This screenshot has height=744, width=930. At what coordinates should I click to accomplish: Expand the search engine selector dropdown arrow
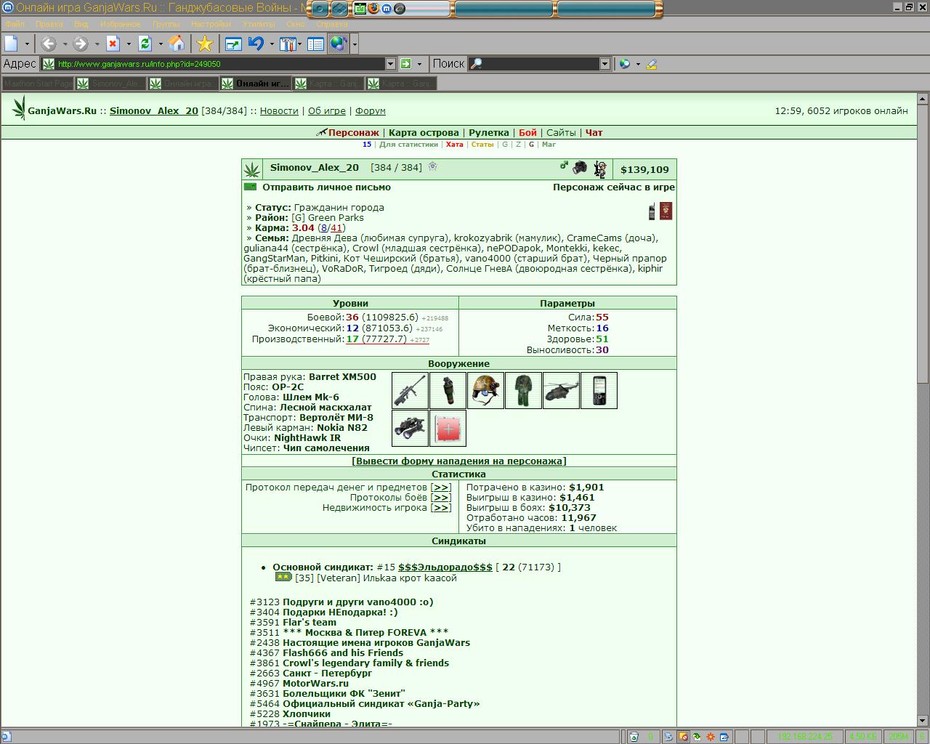[638, 64]
